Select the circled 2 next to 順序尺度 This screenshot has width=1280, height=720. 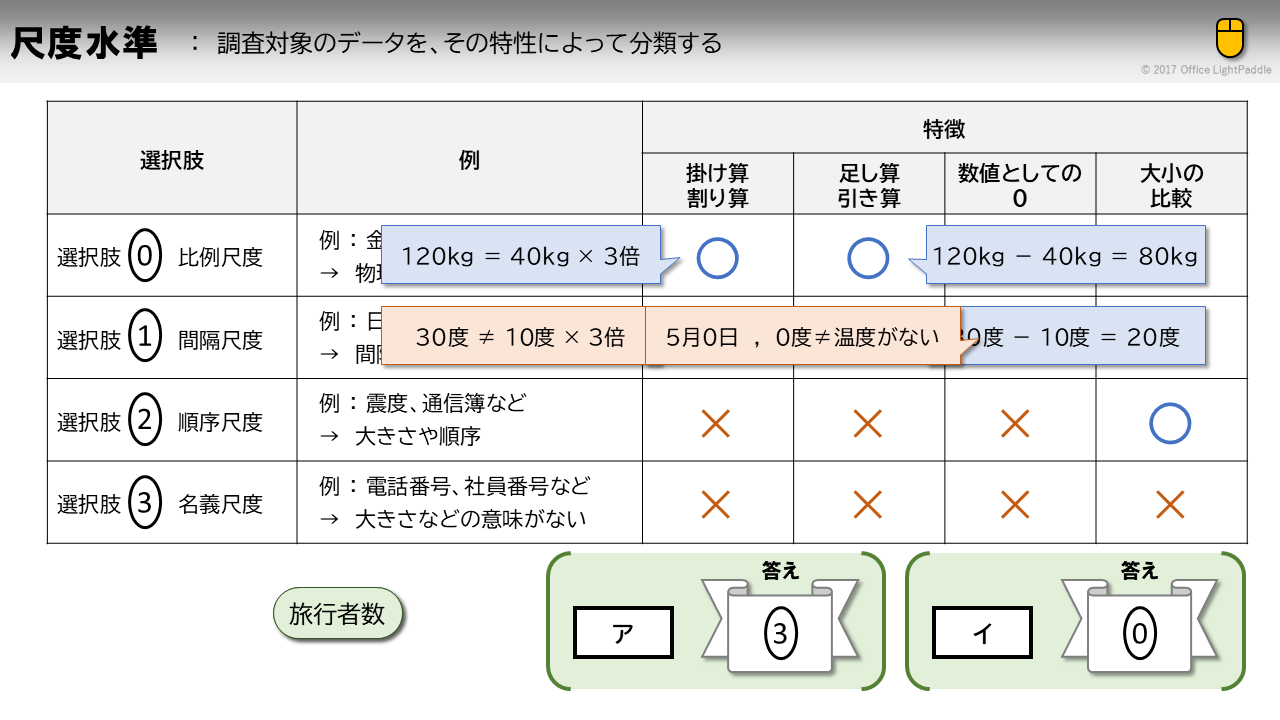tap(145, 422)
